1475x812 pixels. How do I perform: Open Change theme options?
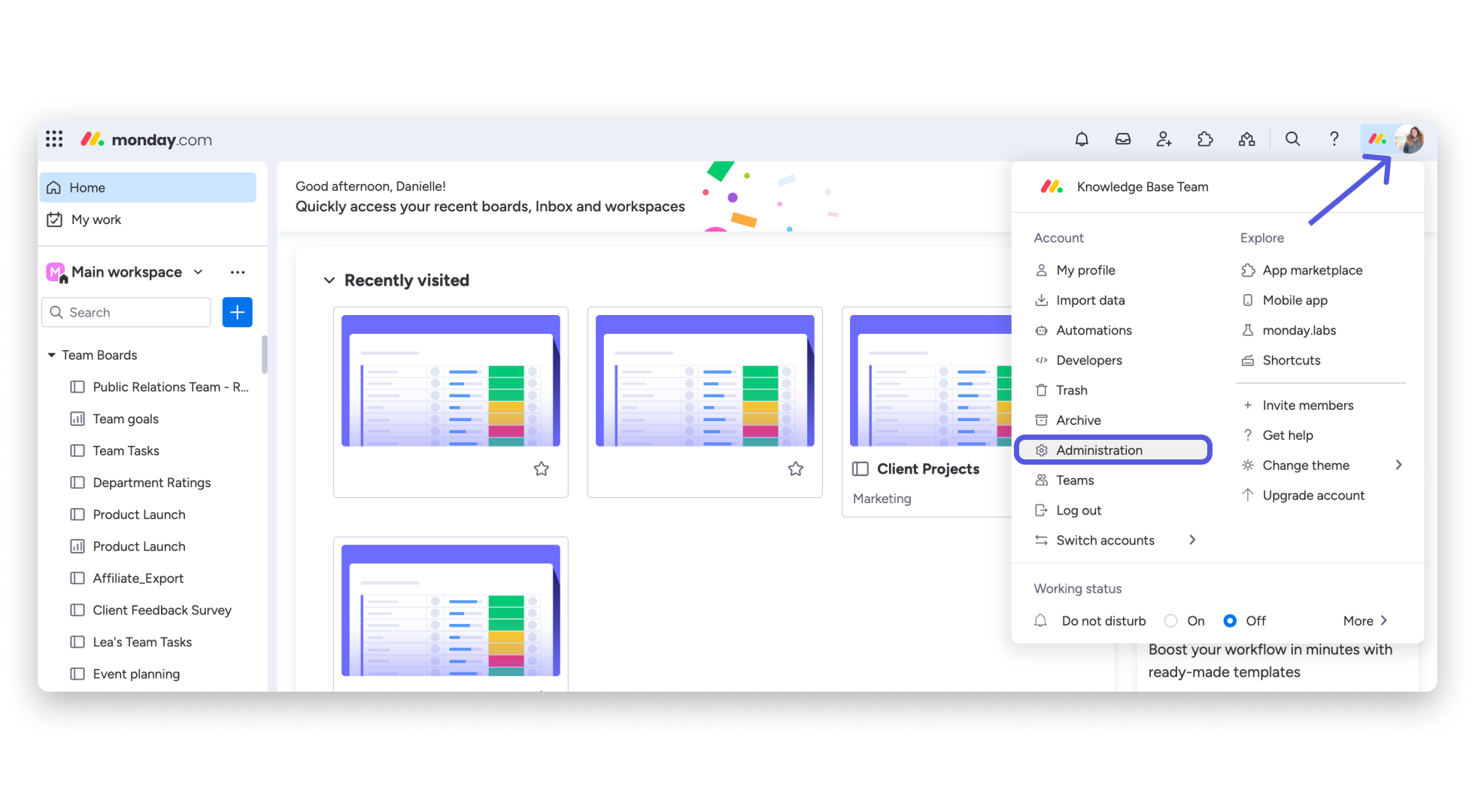[x=1306, y=465]
